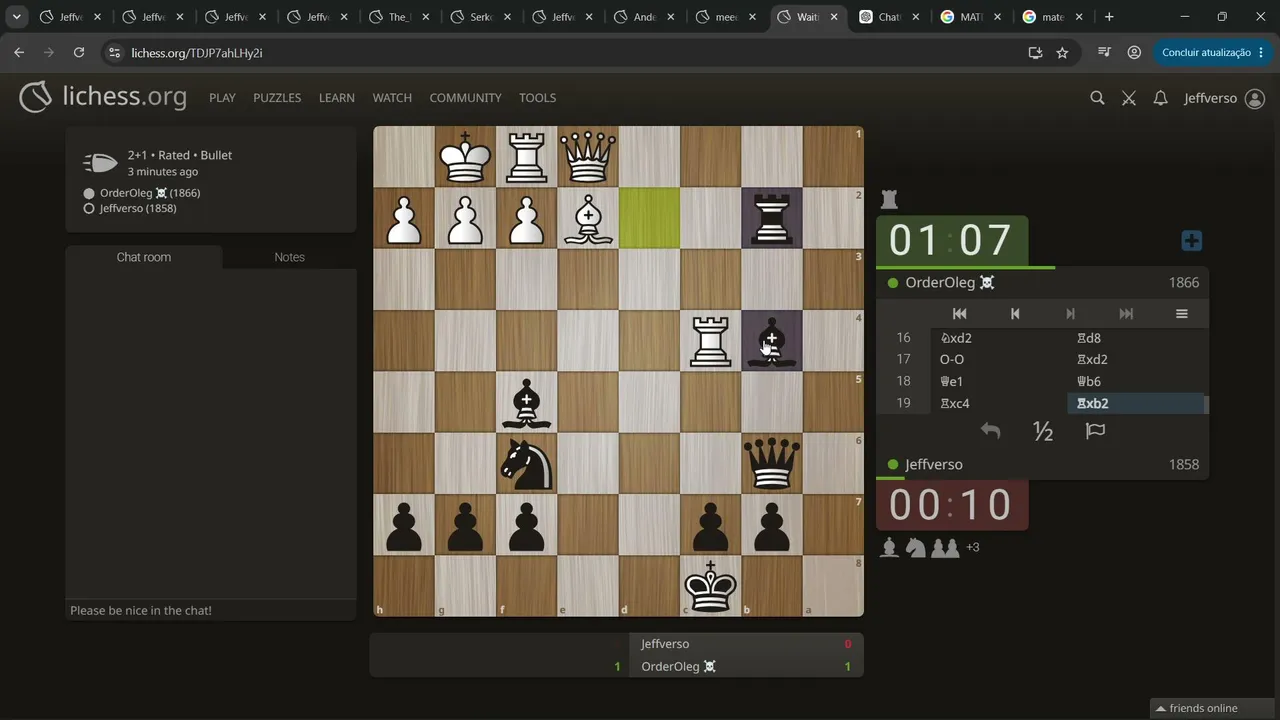Jump to last move of the game

click(1126, 314)
